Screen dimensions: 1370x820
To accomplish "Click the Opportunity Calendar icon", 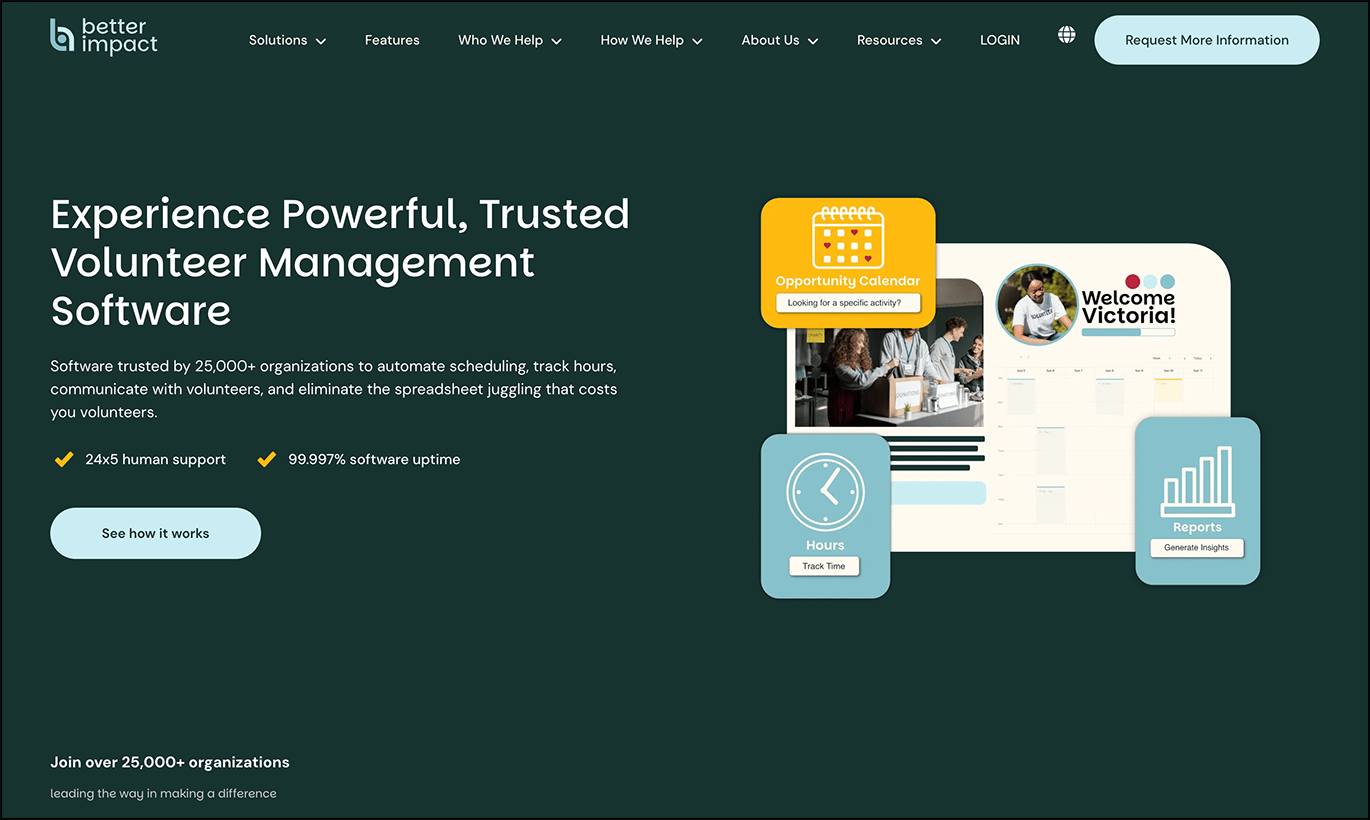I will point(848,237).
